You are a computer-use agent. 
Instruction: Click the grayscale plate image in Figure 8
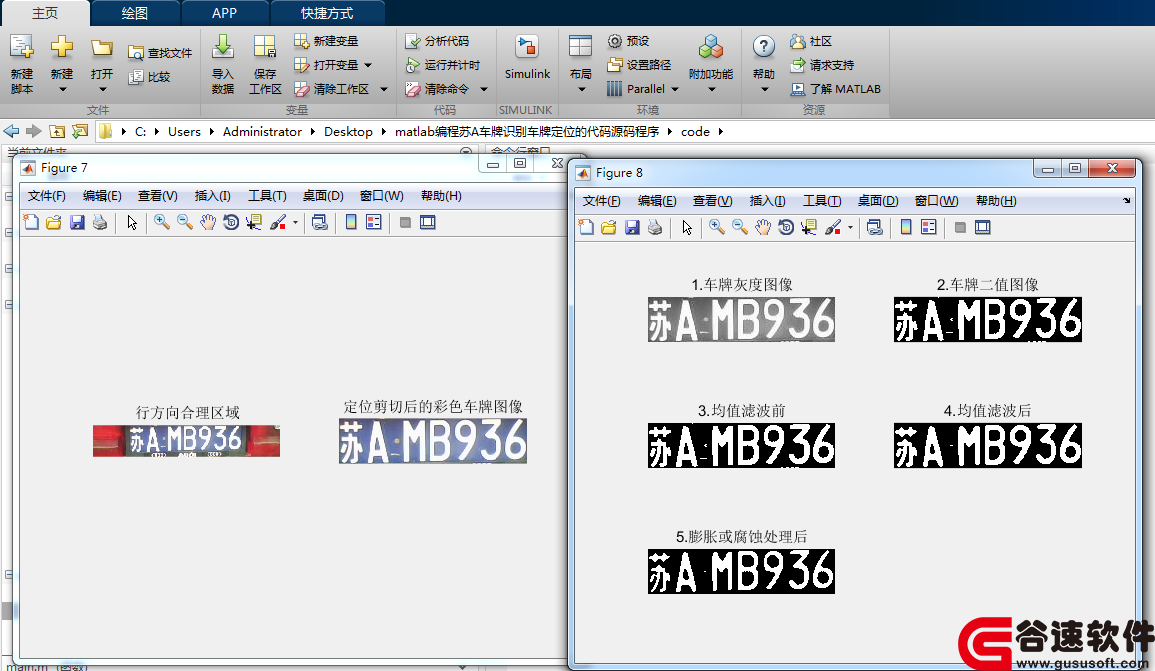741,319
